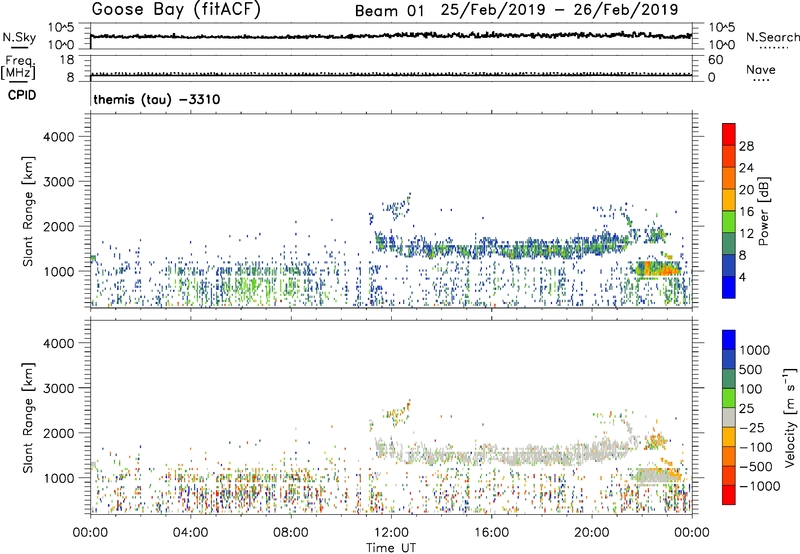This screenshot has height=554, width=800.
Task: Click the "Goose Bay (fitACF)" plot title
Action: pyautogui.click(x=176, y=10)
